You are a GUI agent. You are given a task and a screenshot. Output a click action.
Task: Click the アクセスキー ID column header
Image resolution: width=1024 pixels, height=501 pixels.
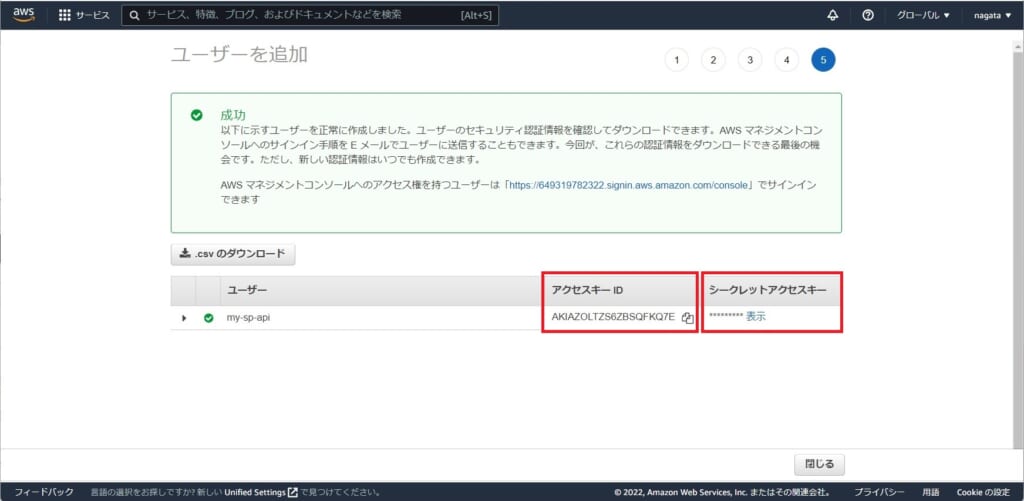[587, 290]
